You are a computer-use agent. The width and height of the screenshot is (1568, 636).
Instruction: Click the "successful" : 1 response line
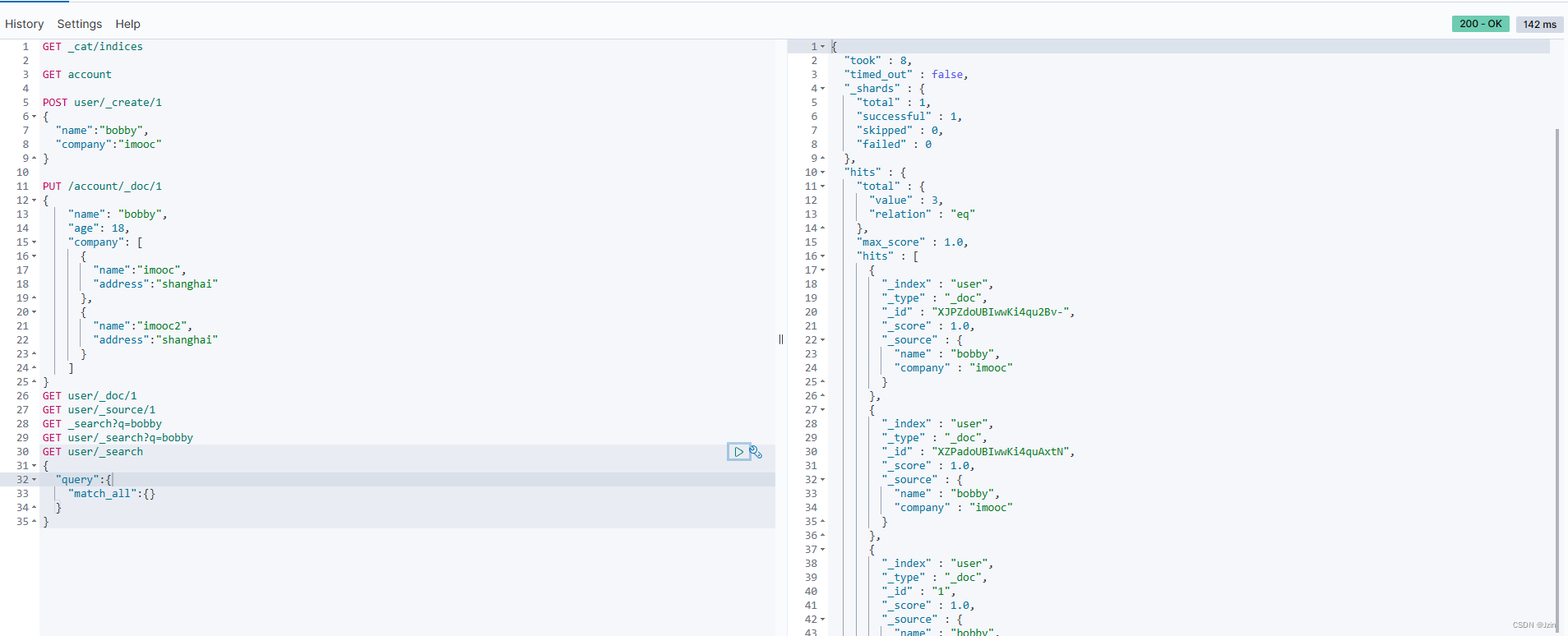click(x=909, y=117)
